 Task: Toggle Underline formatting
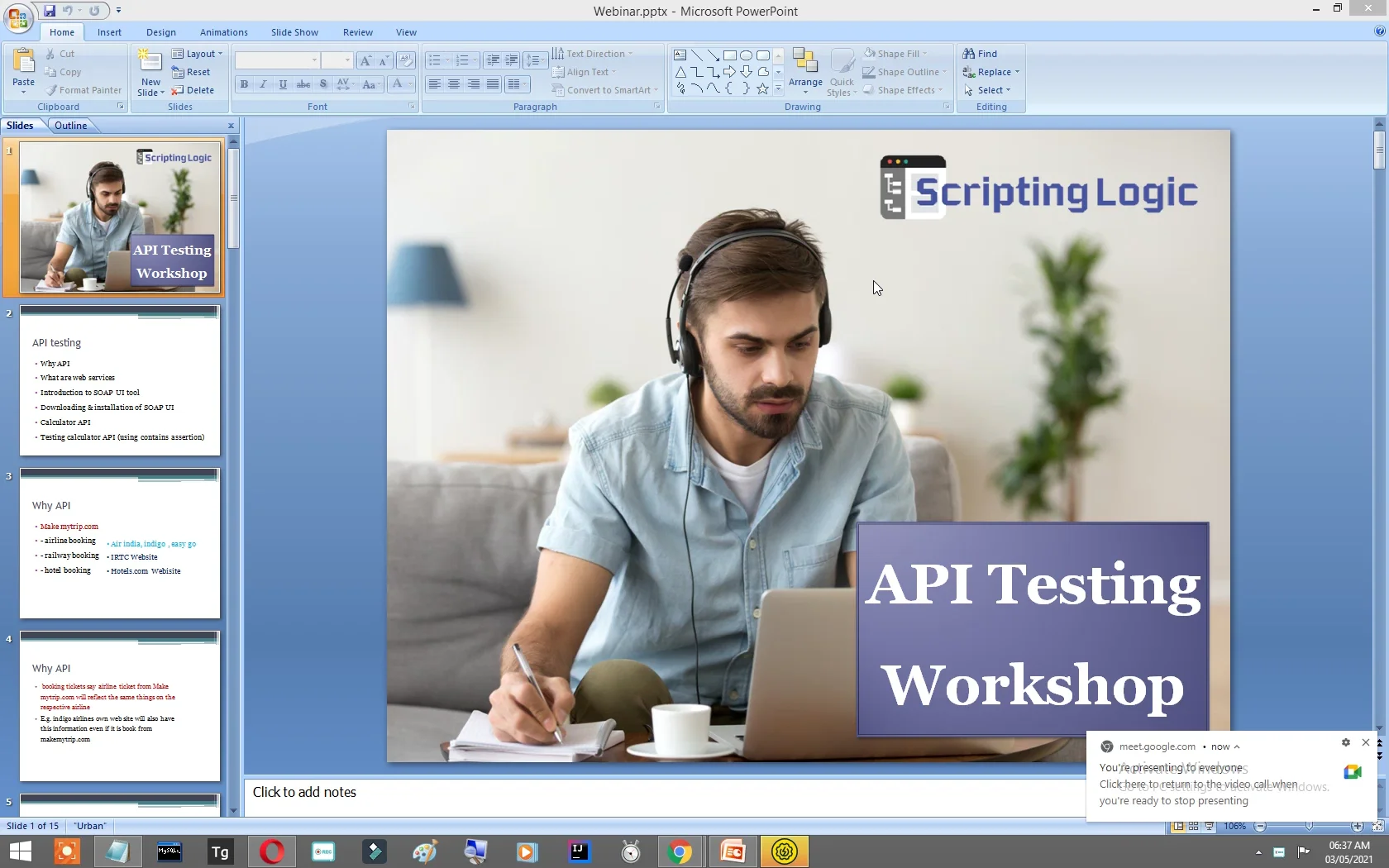[283, 84]
